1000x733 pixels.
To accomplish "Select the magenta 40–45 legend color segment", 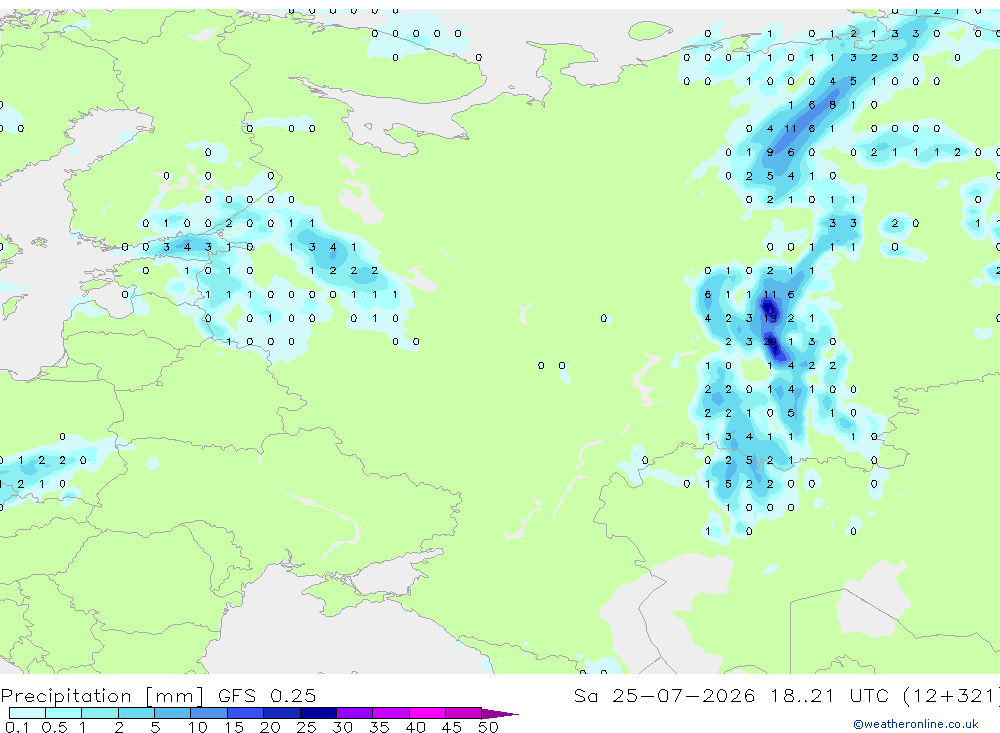I will pyautogui.click(x=427, y=713).
